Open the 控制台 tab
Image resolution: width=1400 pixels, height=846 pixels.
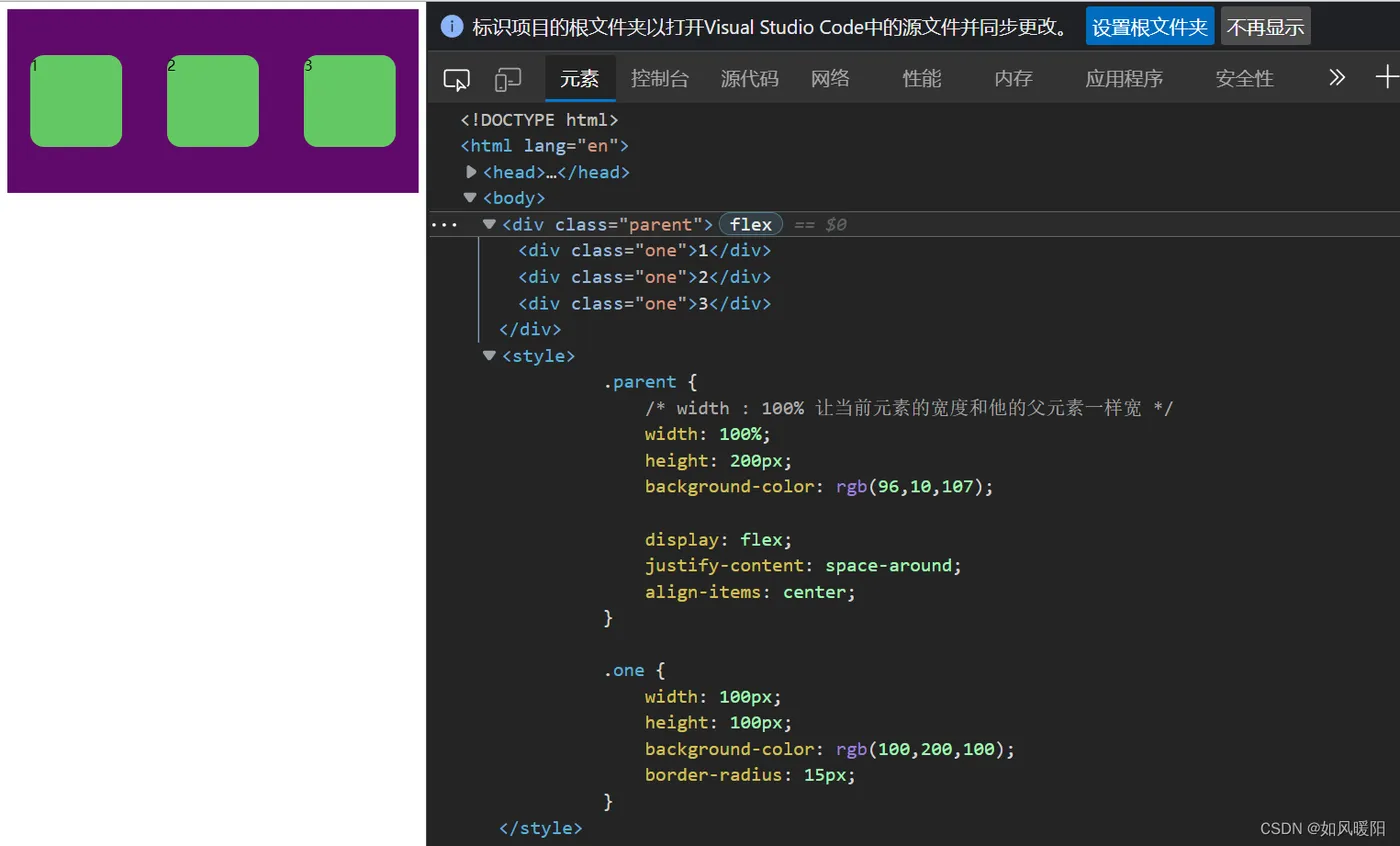[x=660, y=79]
